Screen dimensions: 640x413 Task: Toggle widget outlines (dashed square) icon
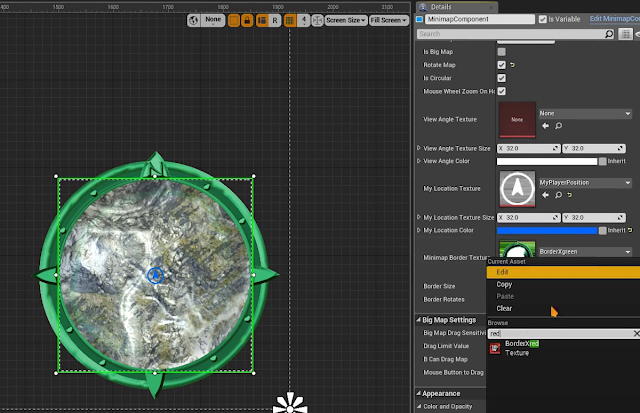coord(234,20)
